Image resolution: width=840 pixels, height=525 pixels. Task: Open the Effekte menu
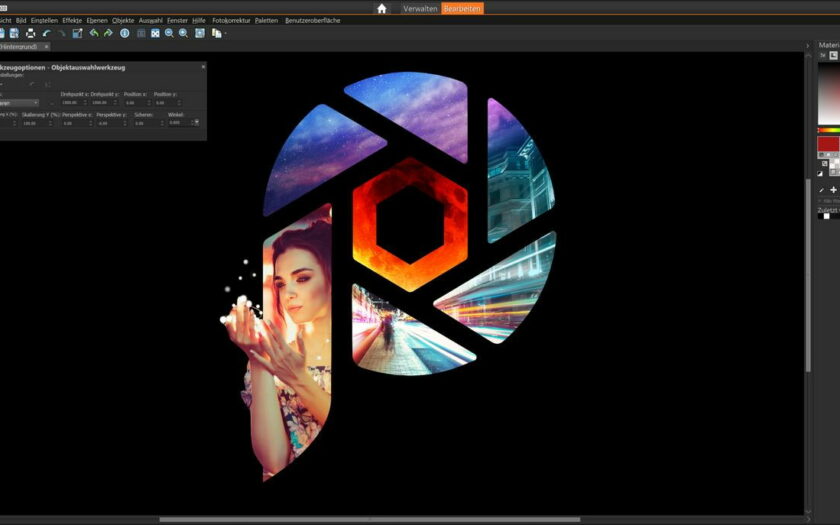point(72,20)
